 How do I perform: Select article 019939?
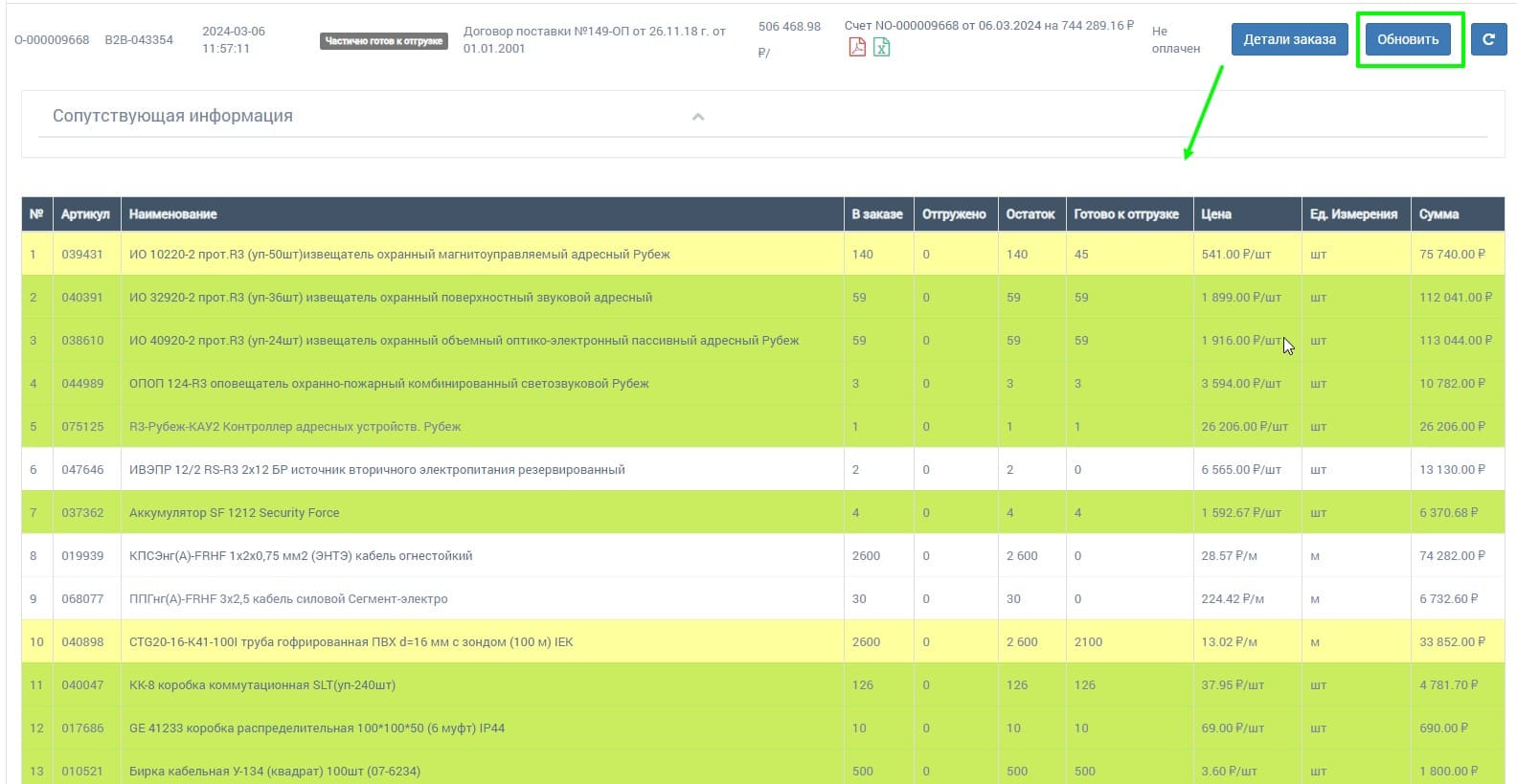tap(82, 556)
